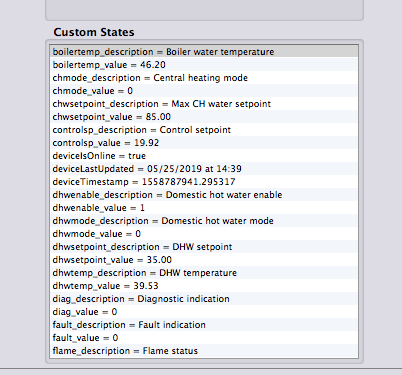The height and width of the screenshot is (375, 402).
Task: Select the boilertemp_description row
Action: pyautogui.click(x=204, y=52)
